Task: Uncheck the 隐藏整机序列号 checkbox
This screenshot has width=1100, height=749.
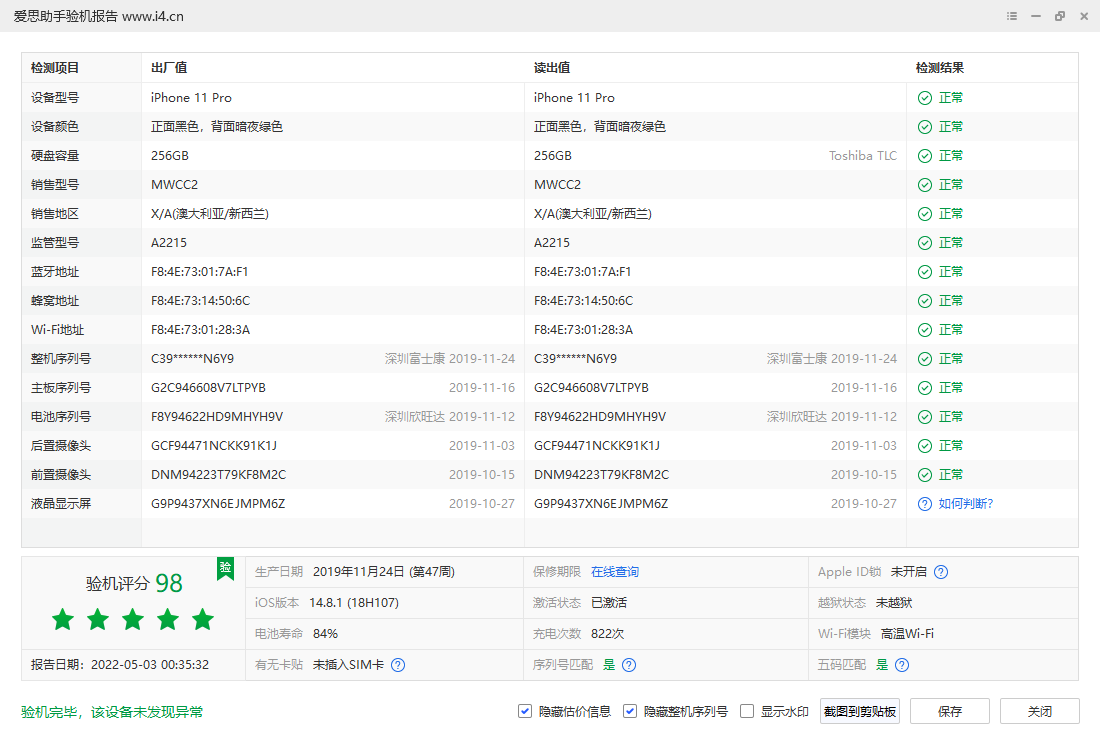Action: coord(630,711)
